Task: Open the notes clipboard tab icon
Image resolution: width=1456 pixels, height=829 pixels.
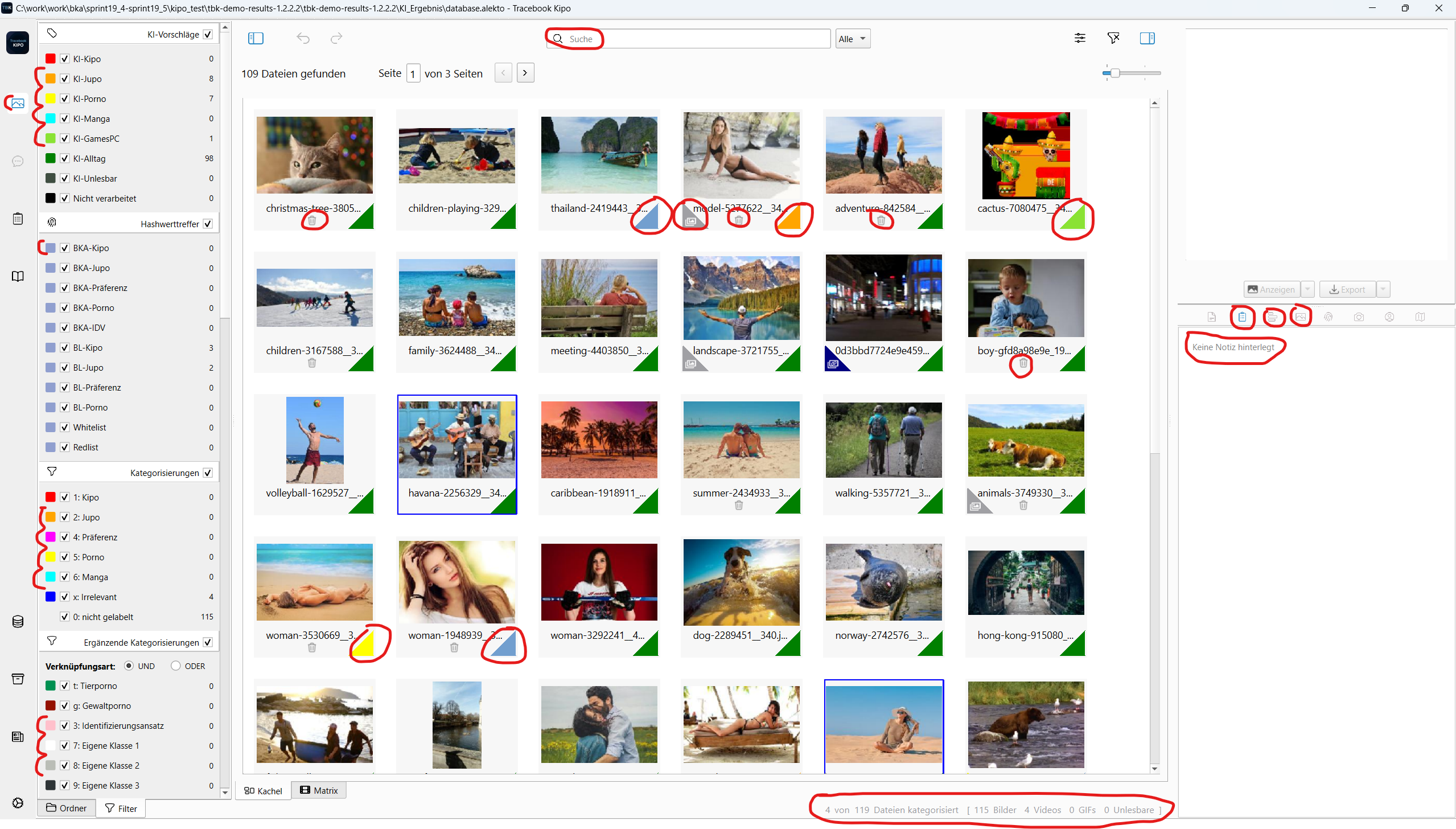Action: pos(1242,317)
